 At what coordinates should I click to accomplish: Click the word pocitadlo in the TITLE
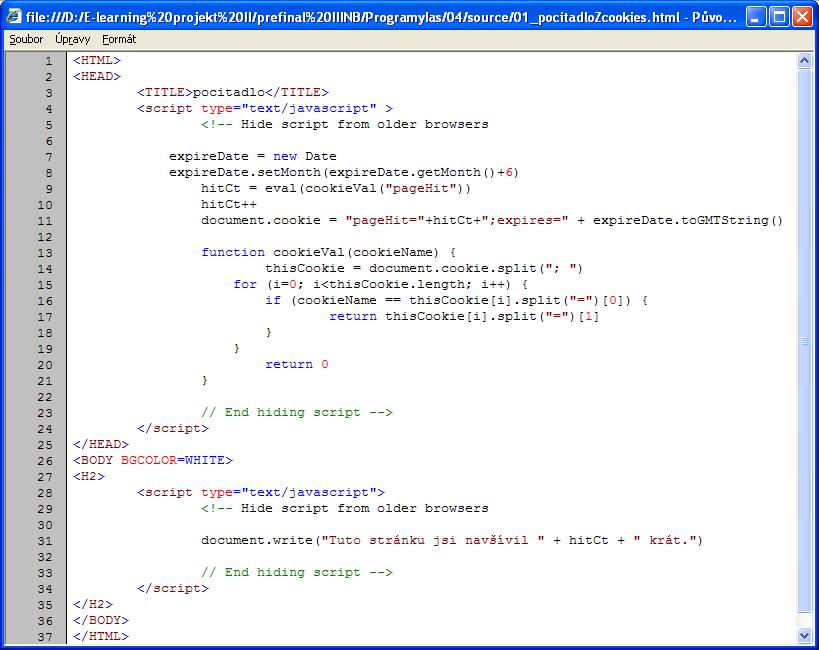[229, 92]
